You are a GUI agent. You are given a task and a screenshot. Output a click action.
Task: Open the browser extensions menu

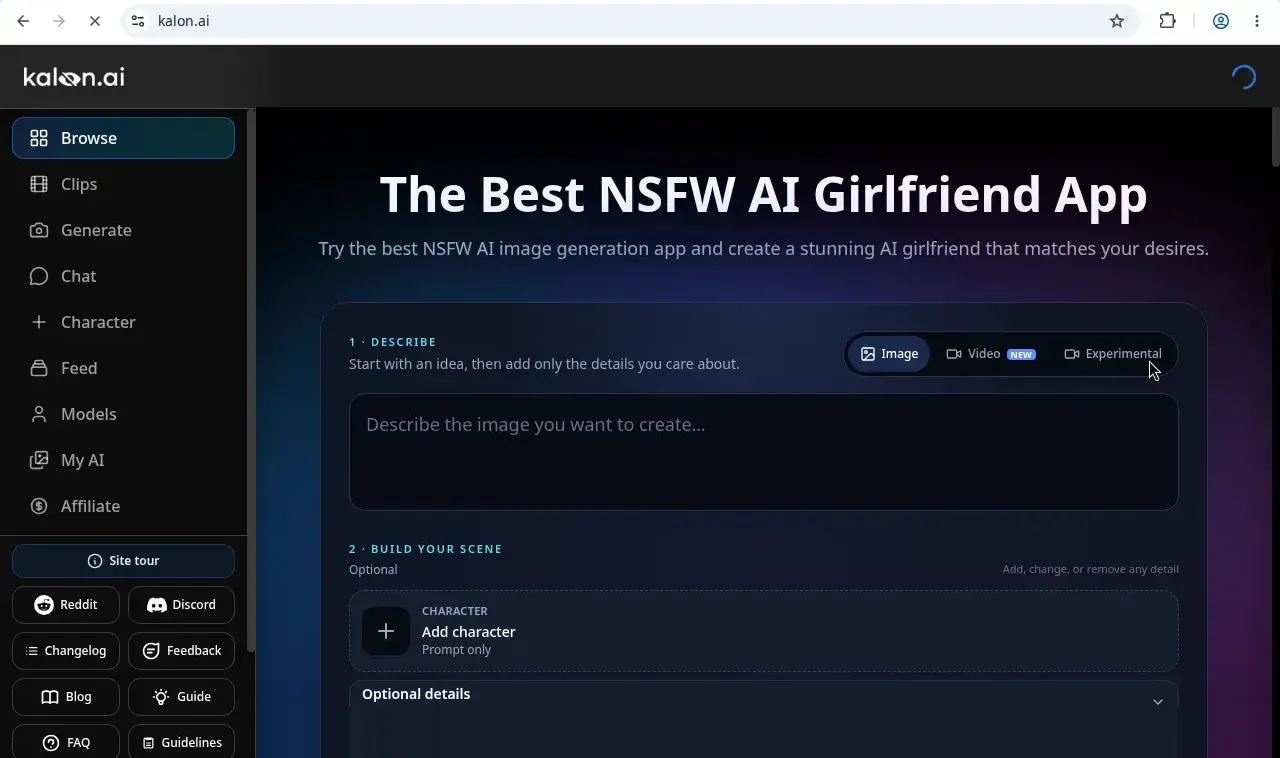click(x=1167, y=21)
